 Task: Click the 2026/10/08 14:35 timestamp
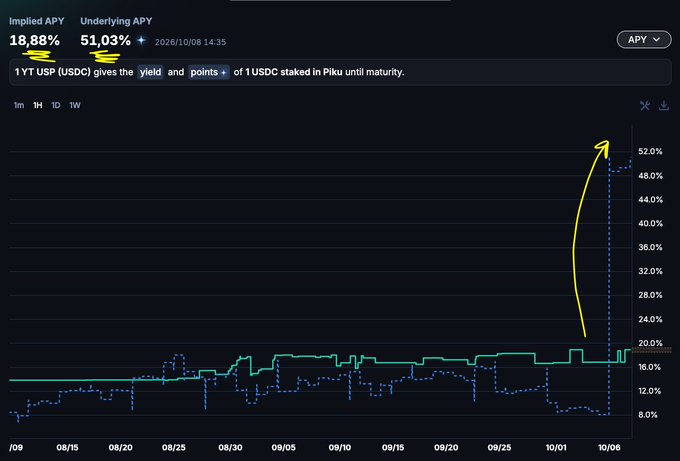(190, 42)
